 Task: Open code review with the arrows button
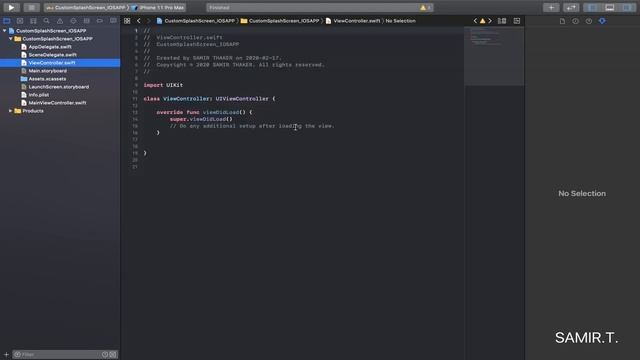pos(571,7)
